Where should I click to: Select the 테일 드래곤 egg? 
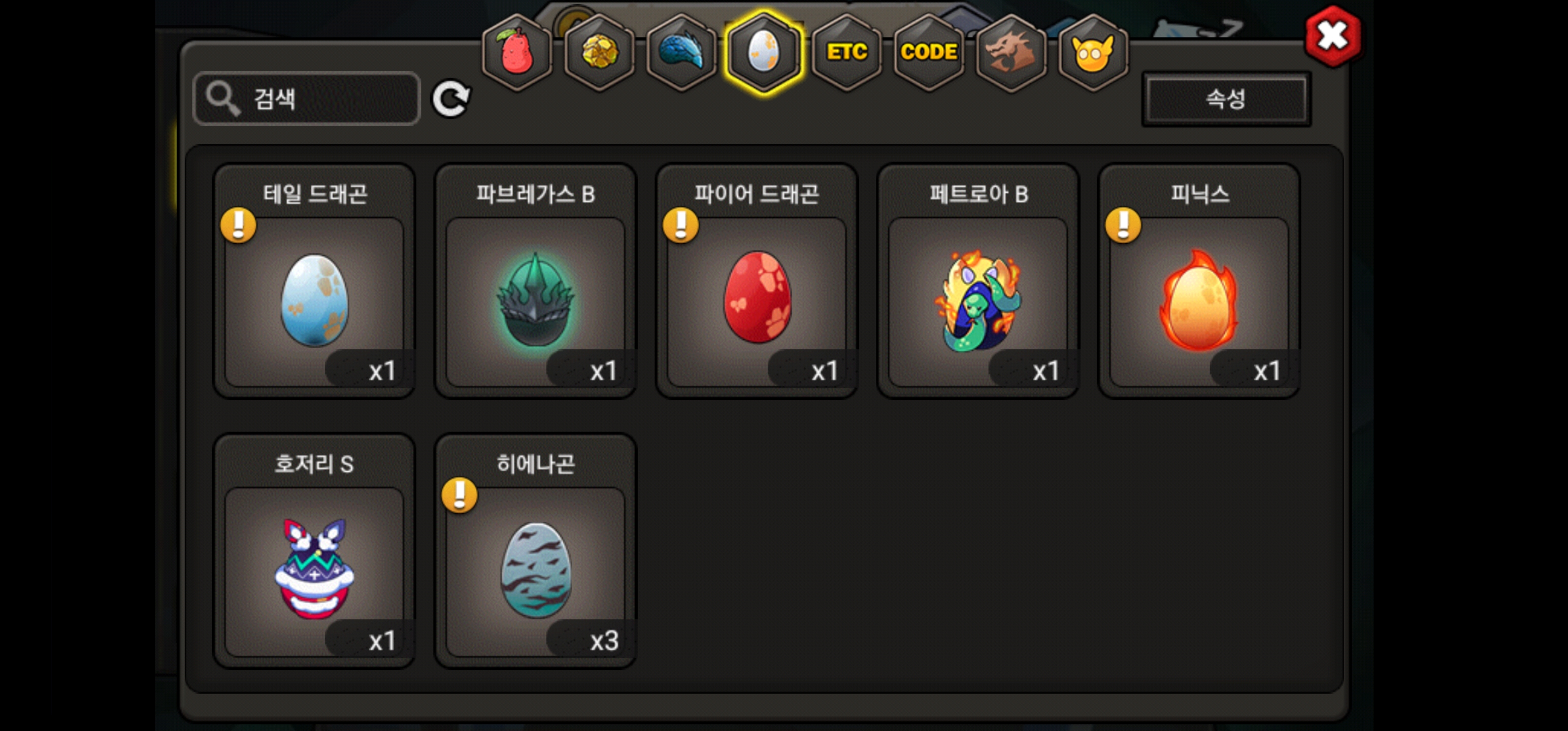click(314, 281)
